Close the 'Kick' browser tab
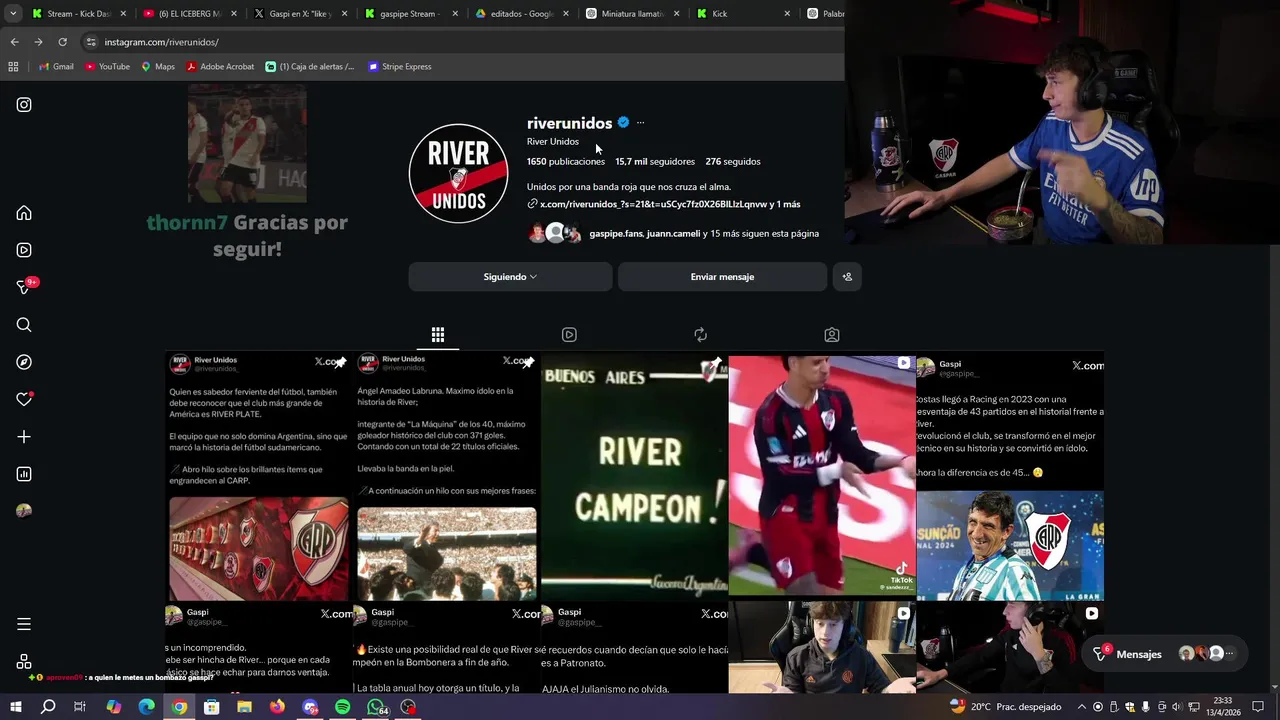Screen dimensions: 1280x720 787,14
